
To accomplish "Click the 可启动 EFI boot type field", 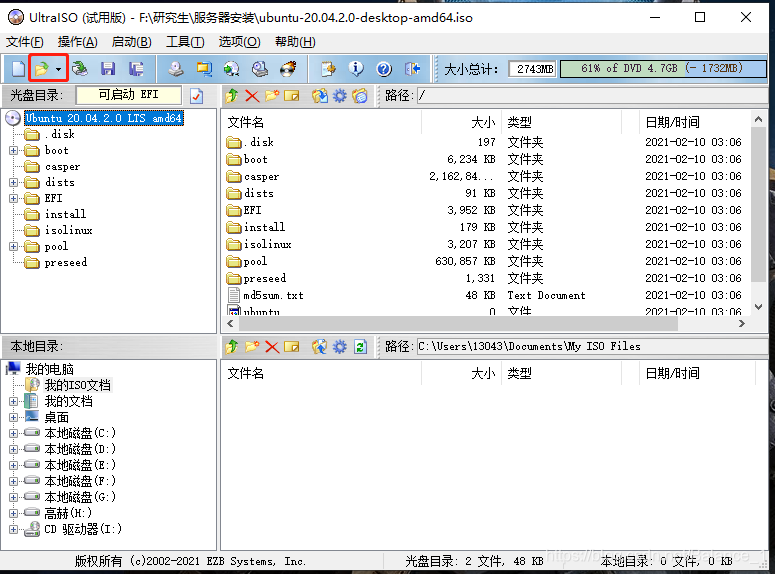I will (129, 95).
